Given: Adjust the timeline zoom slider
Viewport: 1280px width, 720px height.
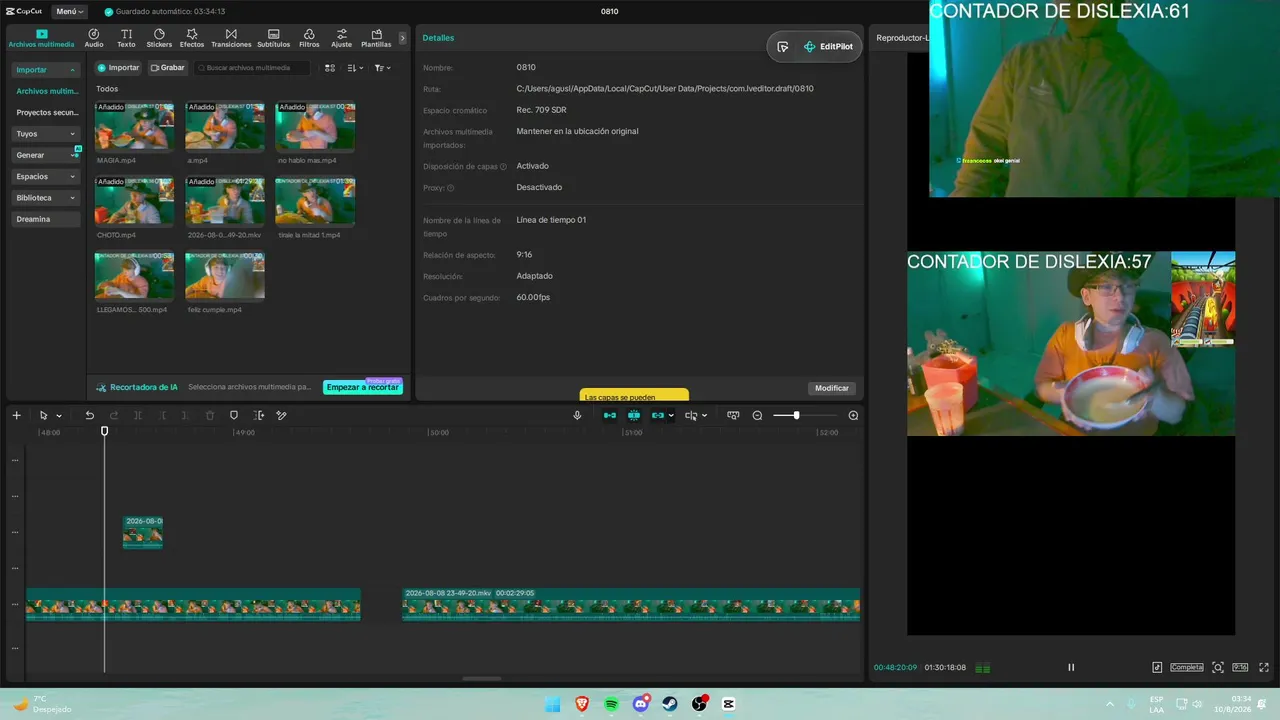Looking at the screenshot, I should tap(796, 415).
